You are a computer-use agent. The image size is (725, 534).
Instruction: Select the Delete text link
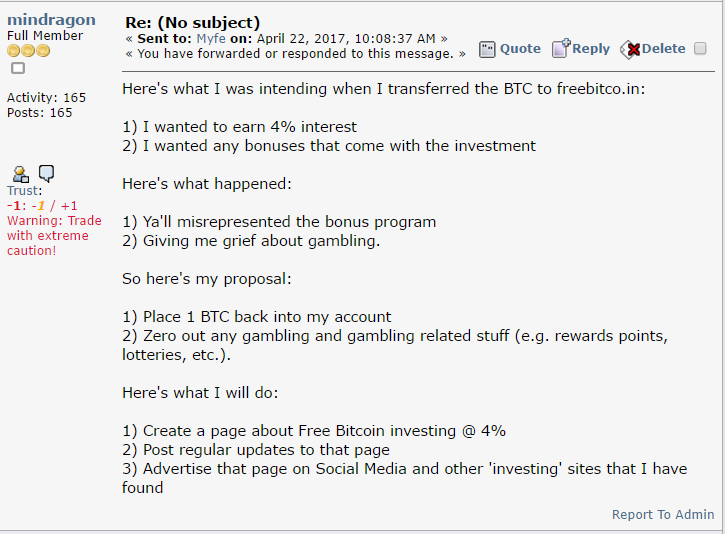tap(664, 49)
